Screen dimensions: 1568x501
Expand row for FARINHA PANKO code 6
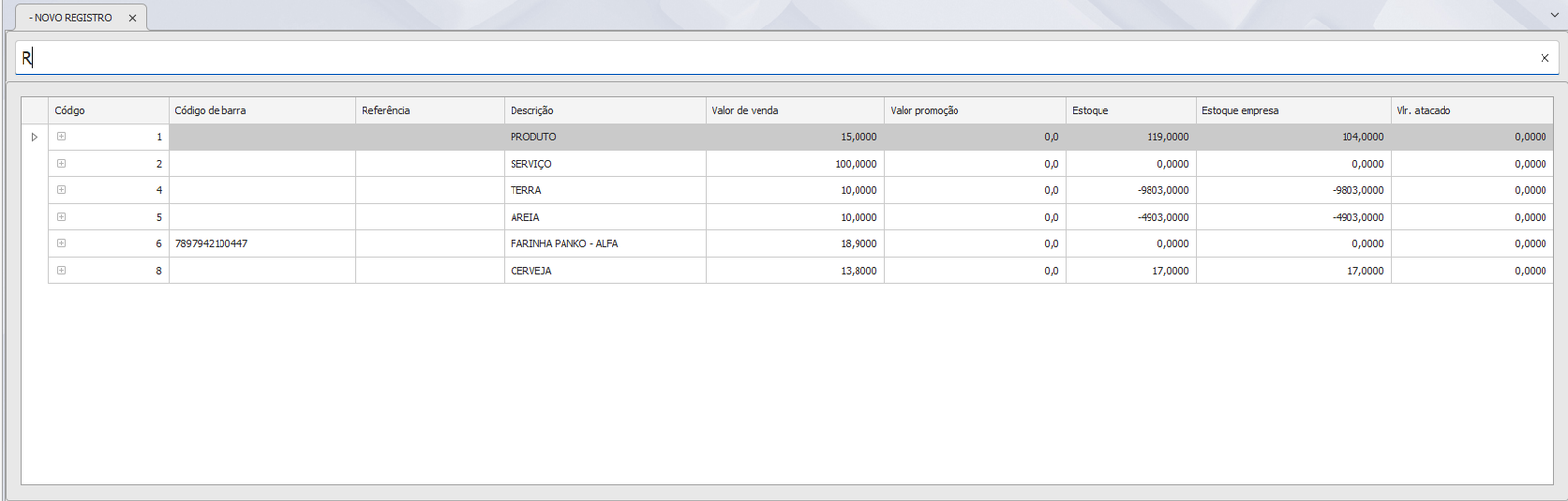click(61, 243)
